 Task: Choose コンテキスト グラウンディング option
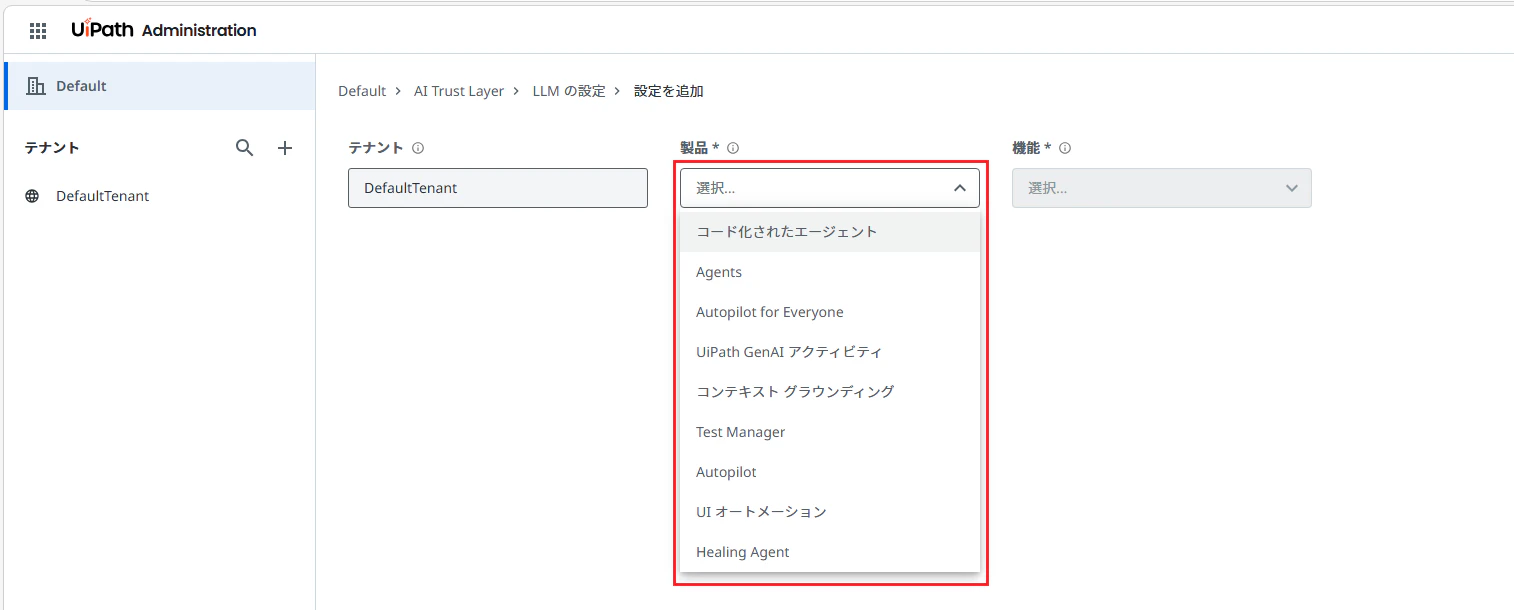pos(830,392)
